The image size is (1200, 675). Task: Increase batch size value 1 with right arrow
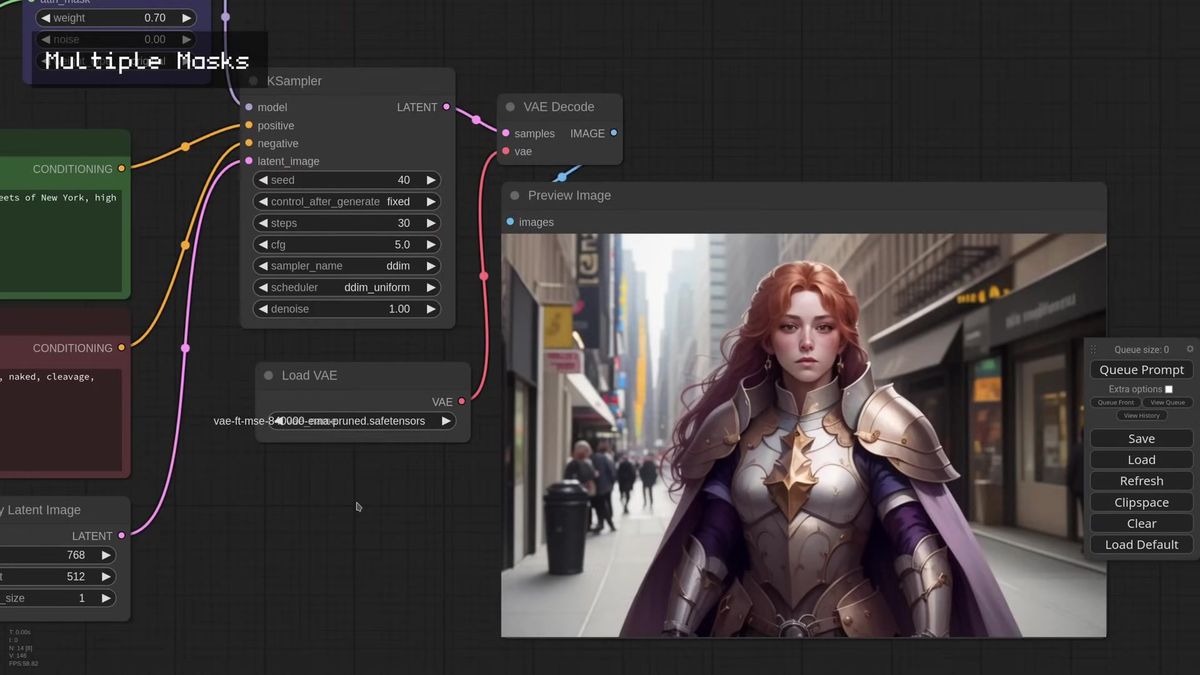click(x=106, y=598)
